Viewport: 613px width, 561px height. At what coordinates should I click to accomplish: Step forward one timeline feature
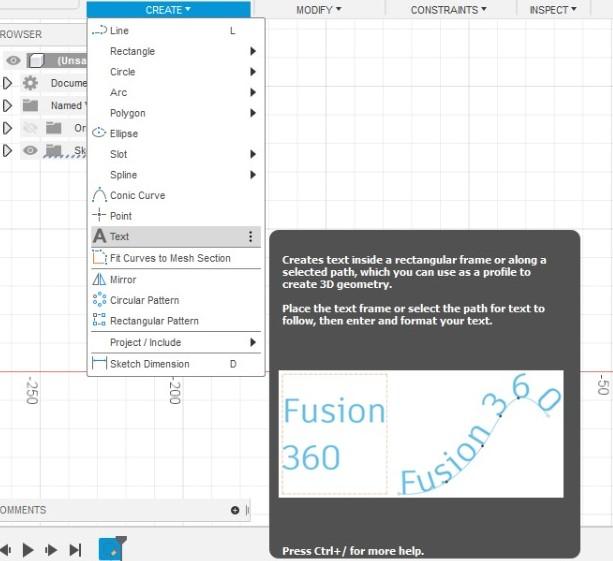coord(51,550)
